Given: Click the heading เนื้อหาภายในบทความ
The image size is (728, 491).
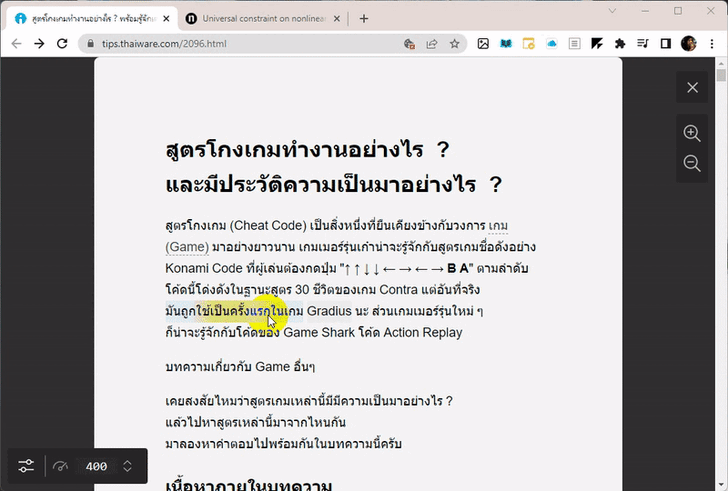Looking at the screenshot, I should pyautogui.click(x=249, y=485).
